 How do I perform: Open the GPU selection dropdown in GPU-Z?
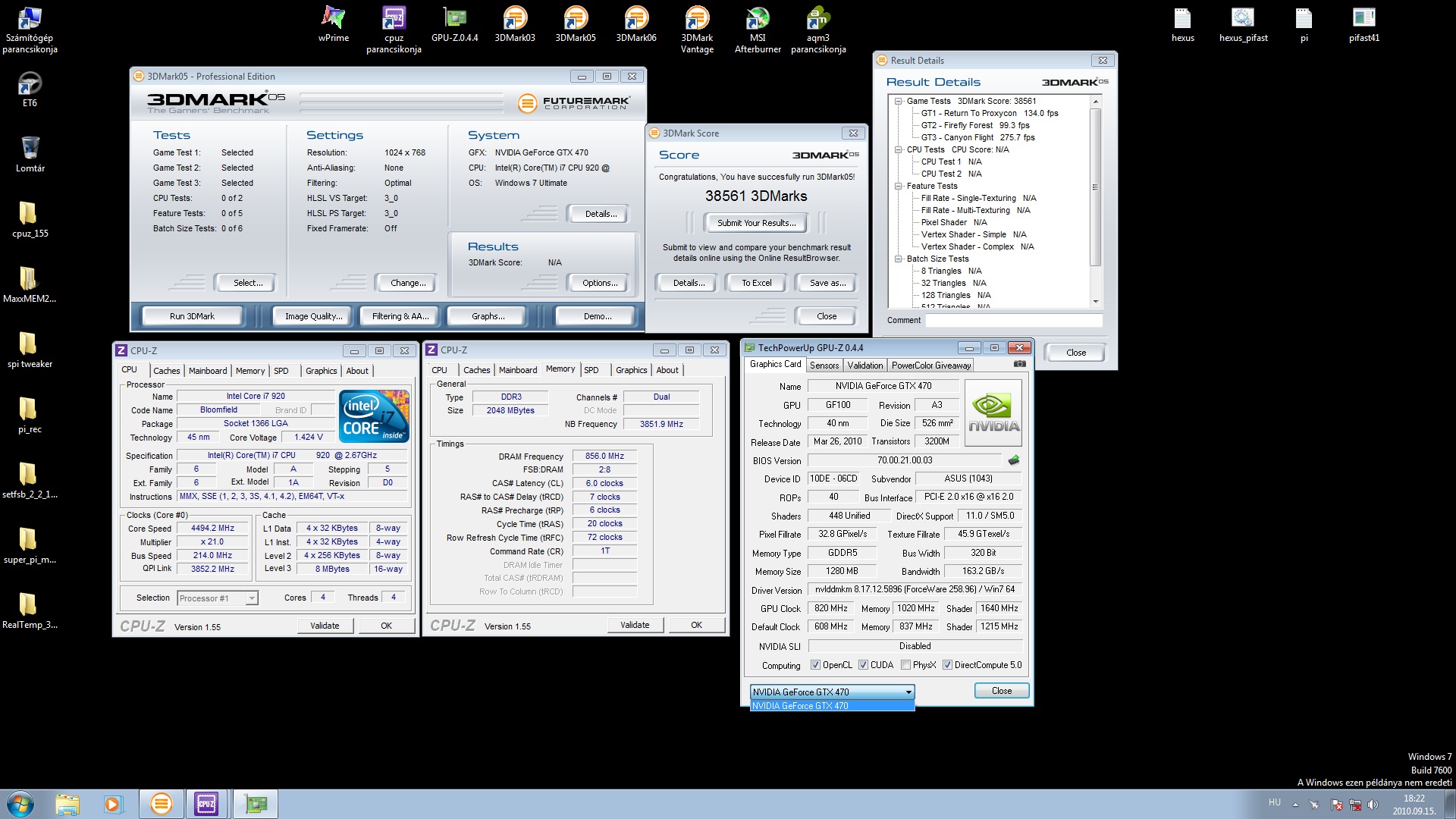click(832, 692)
